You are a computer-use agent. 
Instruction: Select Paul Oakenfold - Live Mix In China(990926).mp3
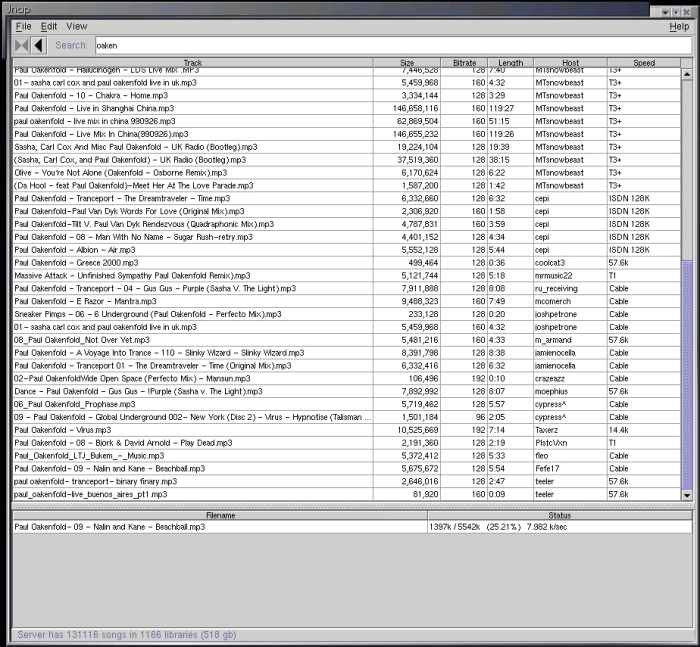(x=347, y=134)
